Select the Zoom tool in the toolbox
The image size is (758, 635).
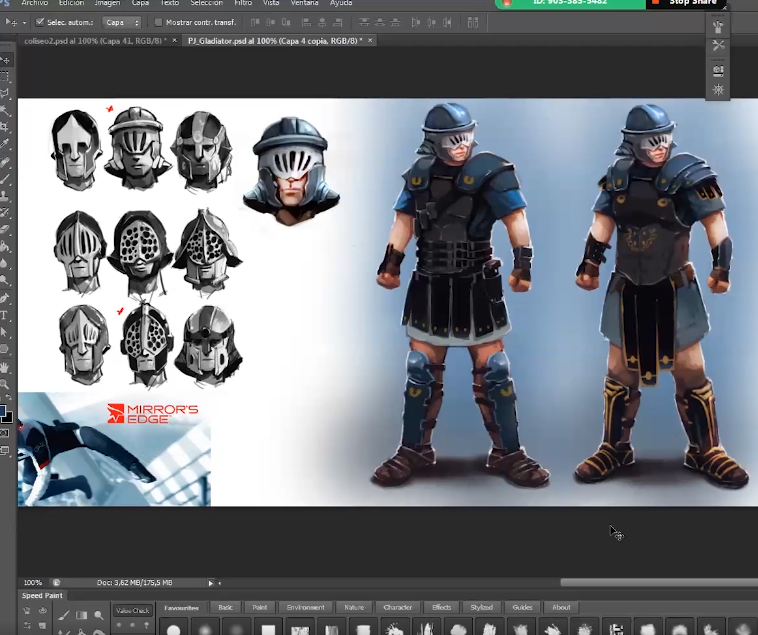[5, 384]
